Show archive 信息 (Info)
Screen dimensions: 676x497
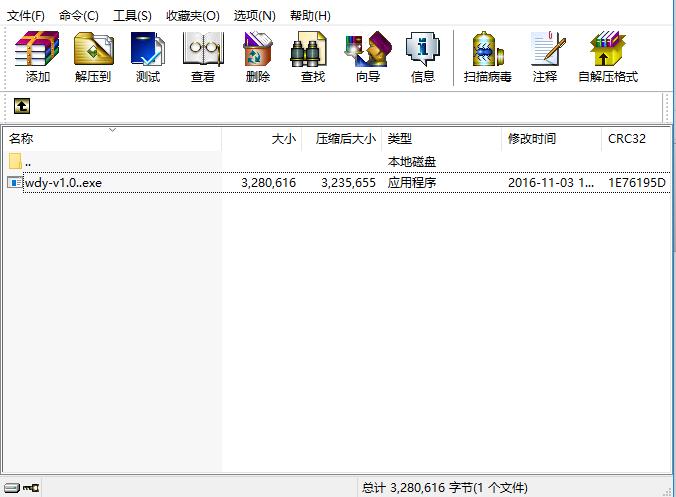423,57
